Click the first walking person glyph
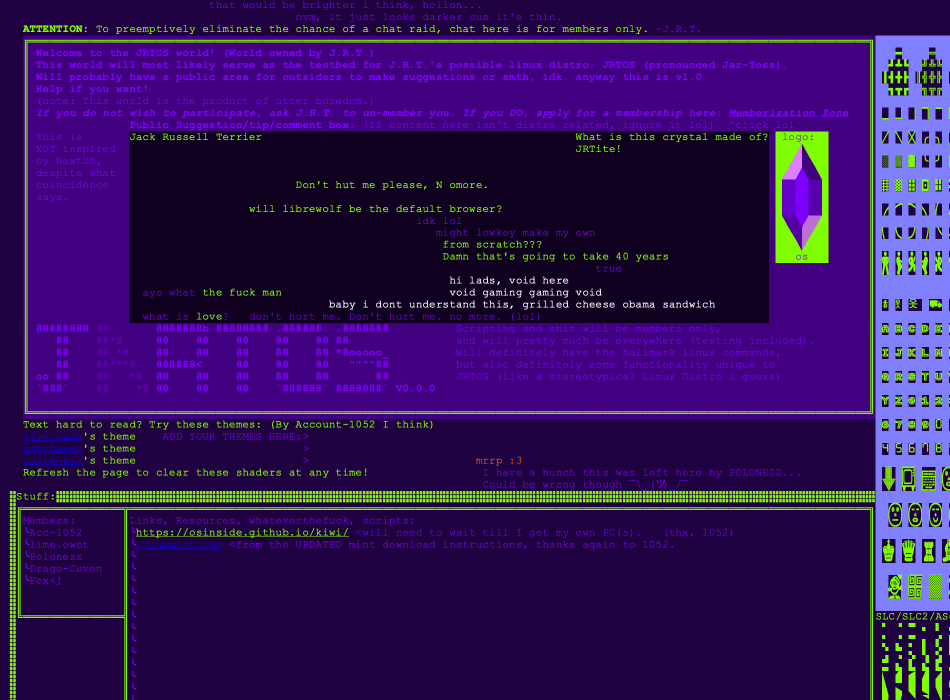This screenshot has width=950, height=700. (887, 263)
